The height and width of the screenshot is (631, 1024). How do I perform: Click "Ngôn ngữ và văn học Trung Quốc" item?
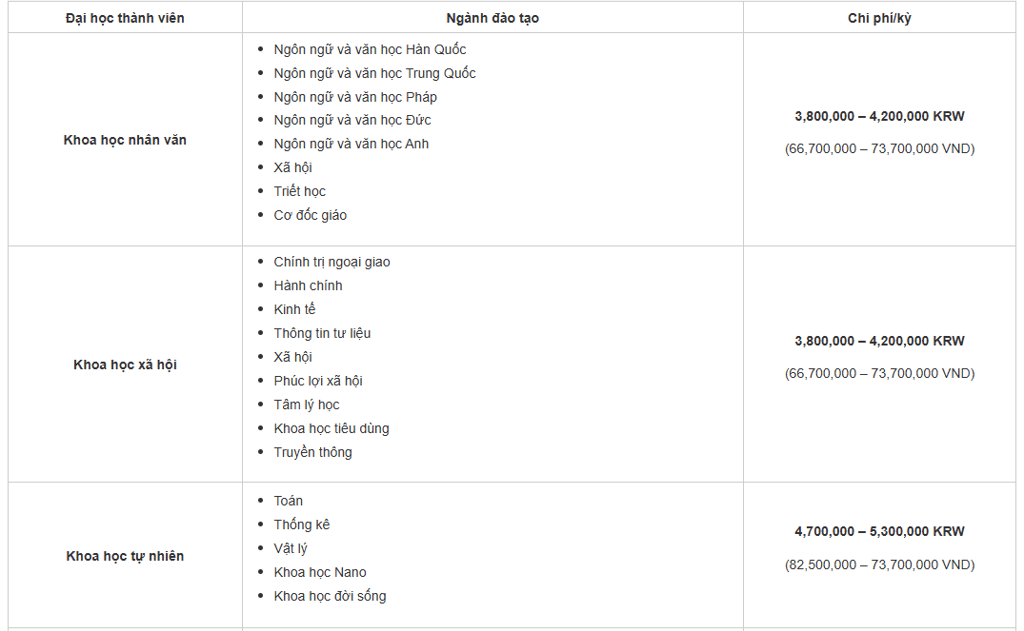tap(375, 73)
